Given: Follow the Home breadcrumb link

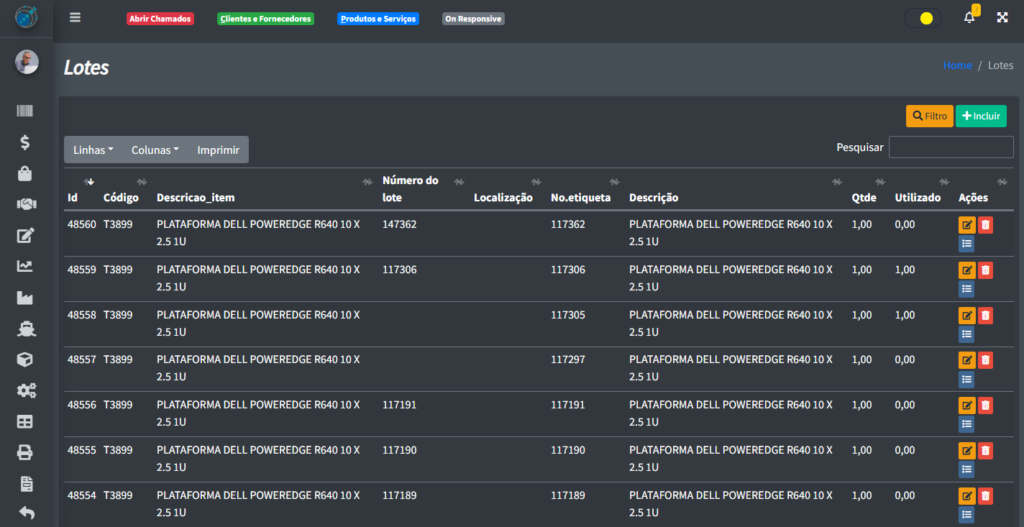Looking at the screenshot, I should tap(957, 66).
